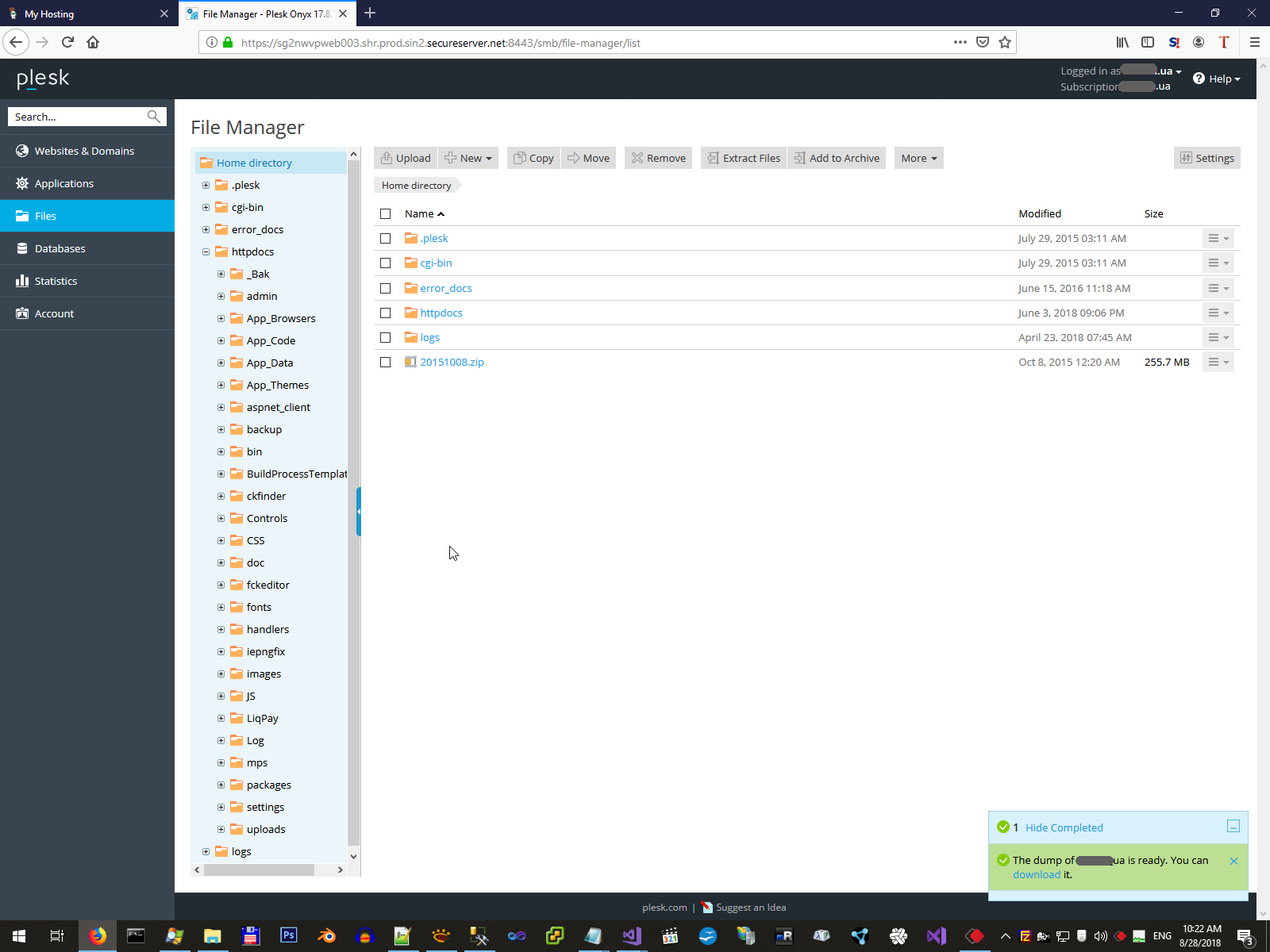This screenshot has height=952, width=1270.
Task: Open File Manager Settings
Action: [x=1207, y=158]
